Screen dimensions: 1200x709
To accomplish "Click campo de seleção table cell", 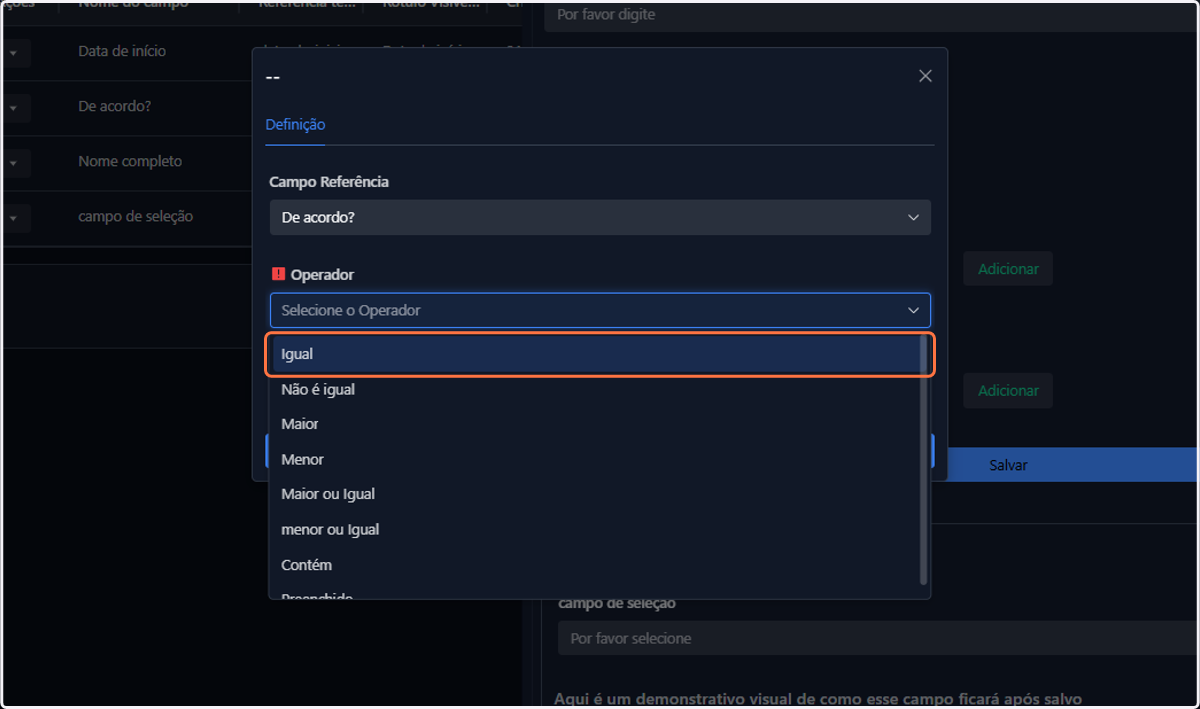I will [136, 216].
